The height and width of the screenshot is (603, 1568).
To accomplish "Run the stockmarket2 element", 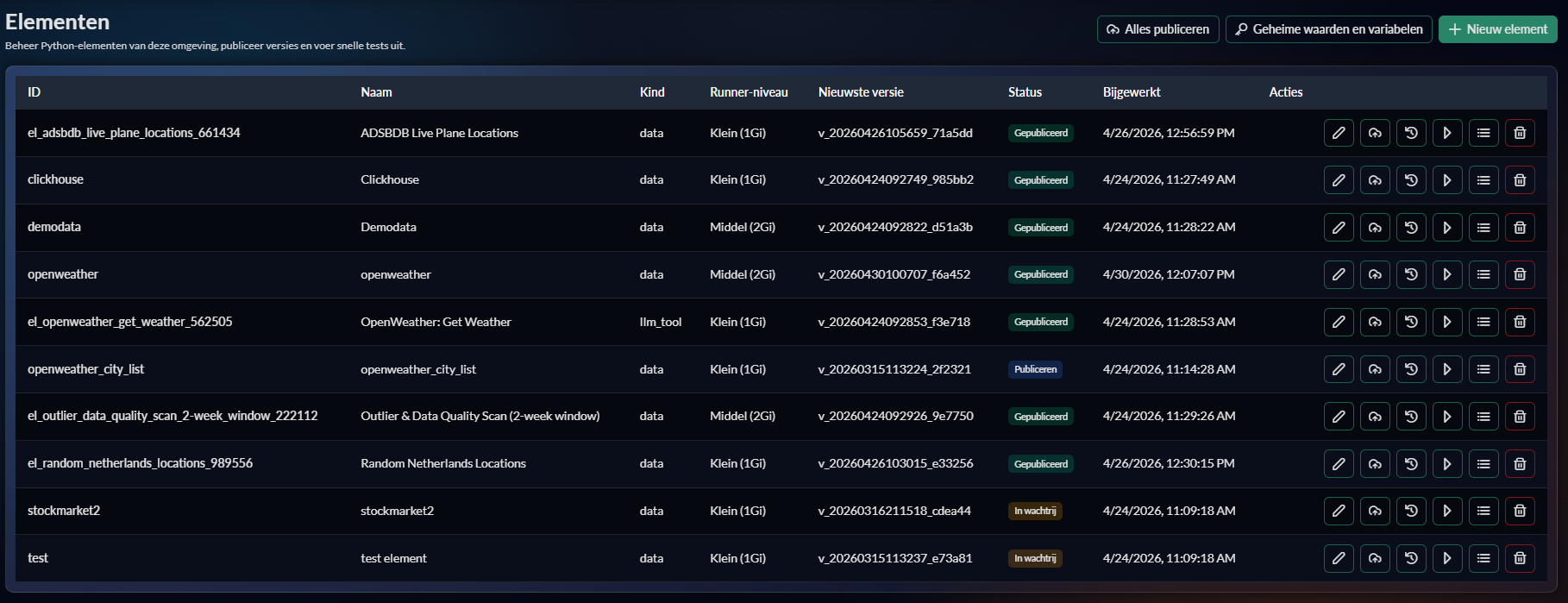I will click(1447, 511).
